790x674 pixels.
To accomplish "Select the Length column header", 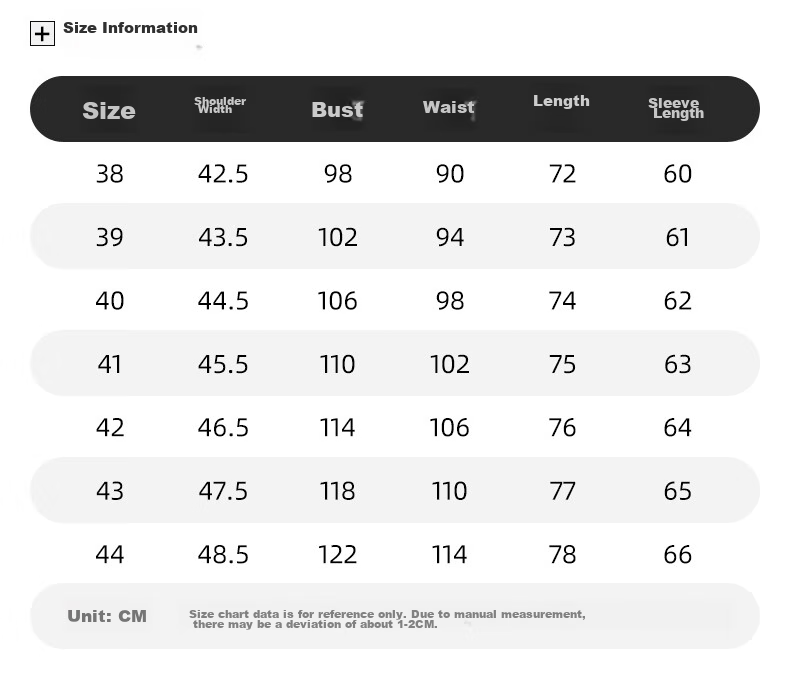I will coord(561,101).
